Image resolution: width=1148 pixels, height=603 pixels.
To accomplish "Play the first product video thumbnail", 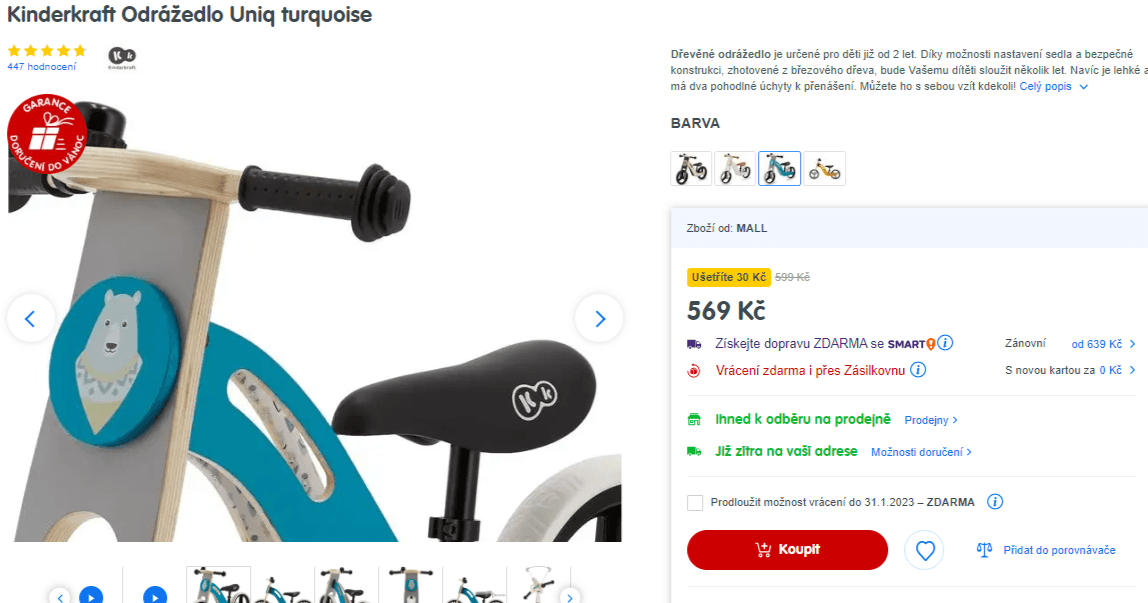I will (91, 596).
